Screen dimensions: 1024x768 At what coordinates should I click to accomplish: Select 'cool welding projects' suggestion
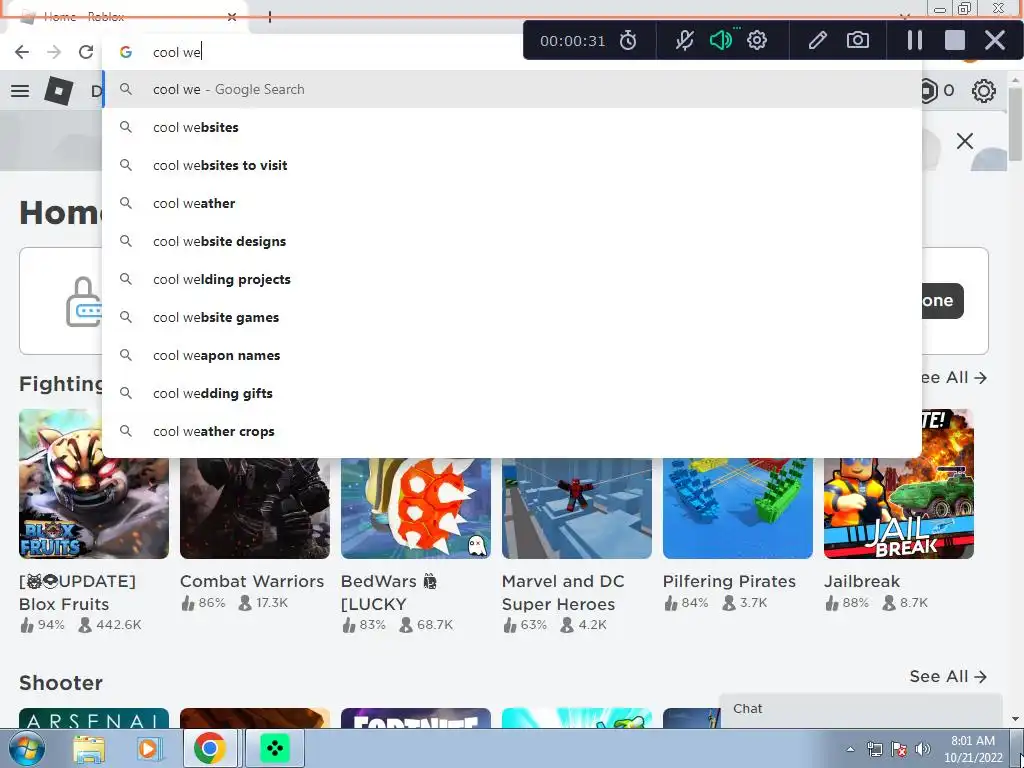click(512, 280)
